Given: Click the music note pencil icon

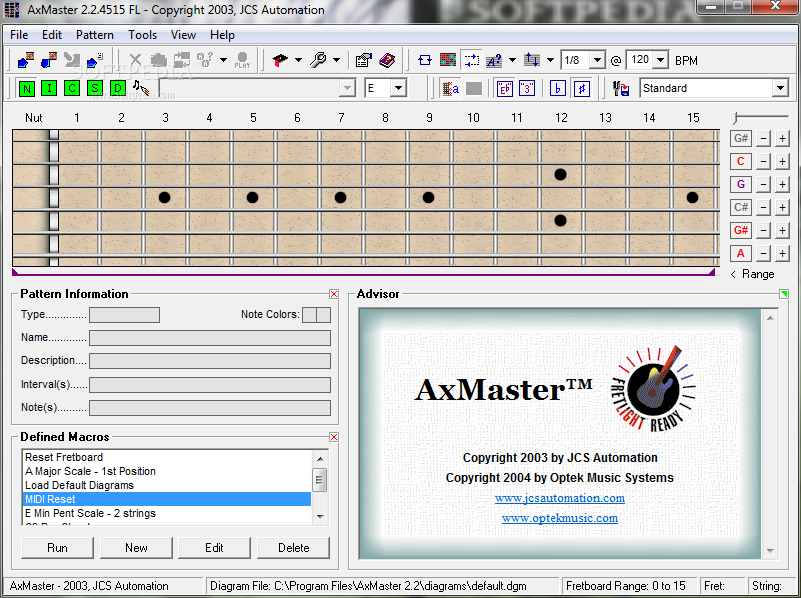Looking at the screenshot, I should [x=141, y=88].
